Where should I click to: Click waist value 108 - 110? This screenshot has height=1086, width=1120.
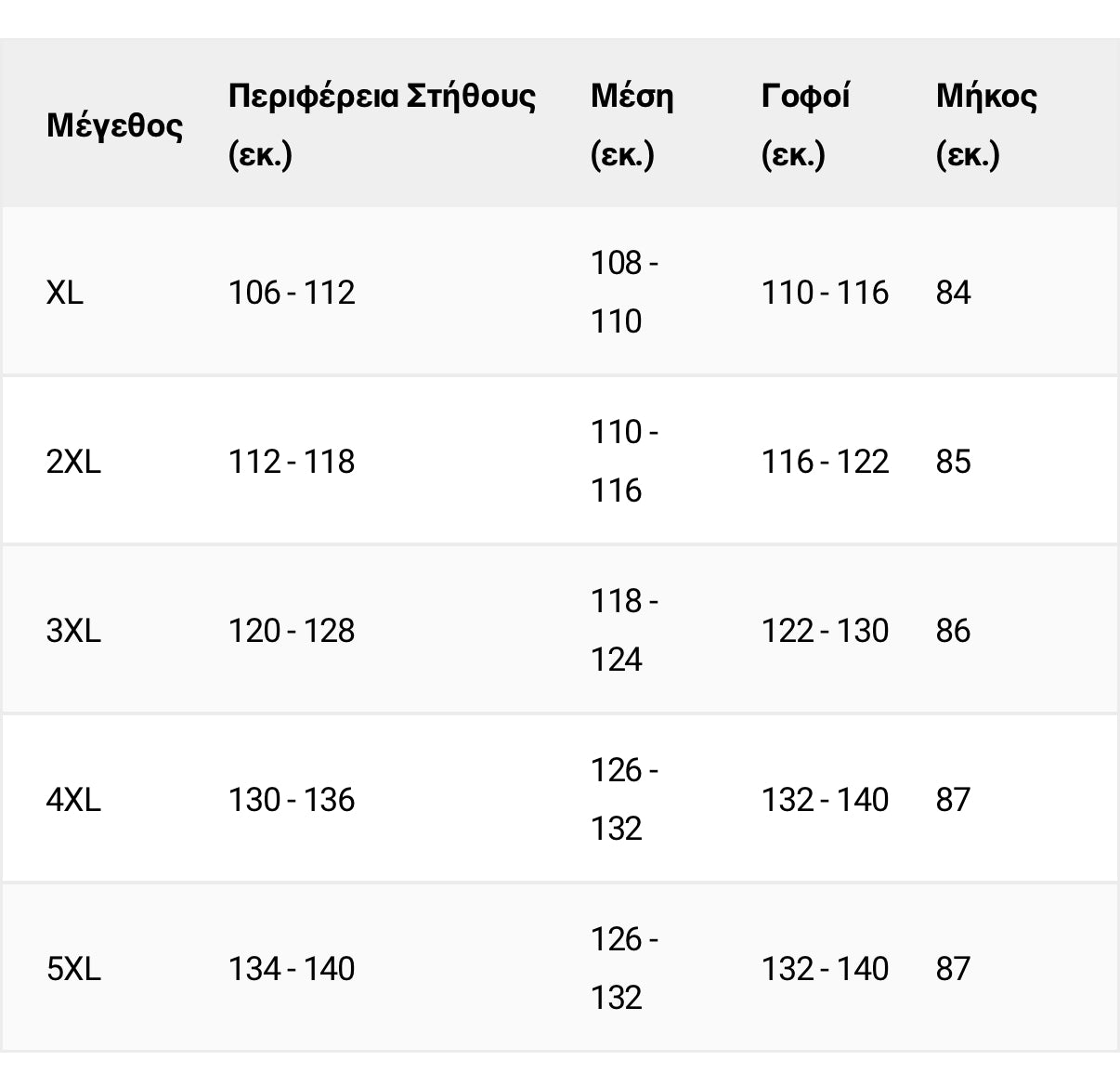[x=625, y=293]
